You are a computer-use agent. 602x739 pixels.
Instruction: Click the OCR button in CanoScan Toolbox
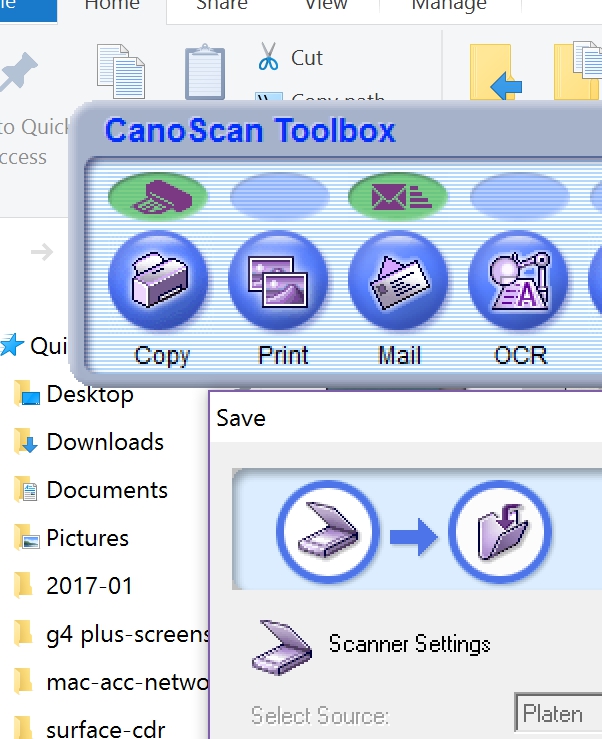(519, 279)
